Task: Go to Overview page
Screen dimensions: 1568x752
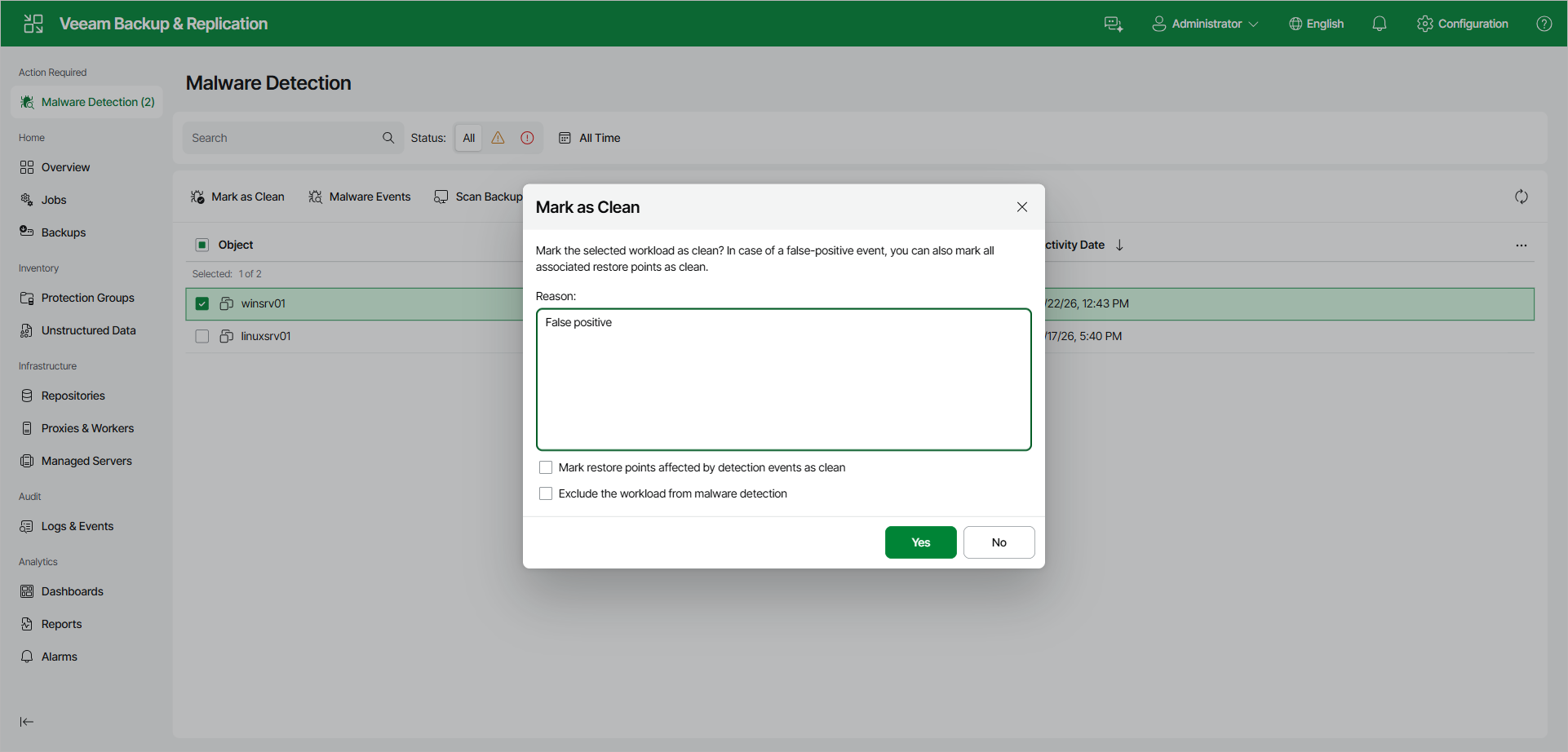Action: pyautogui.click(x=55, y=167)
